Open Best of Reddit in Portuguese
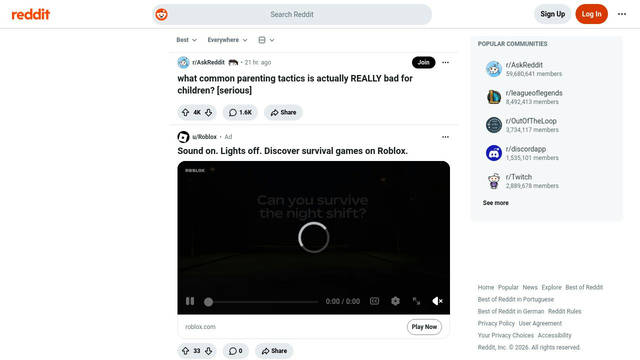The height and width of the screenshot is (360, 640). tap(516, 299)
